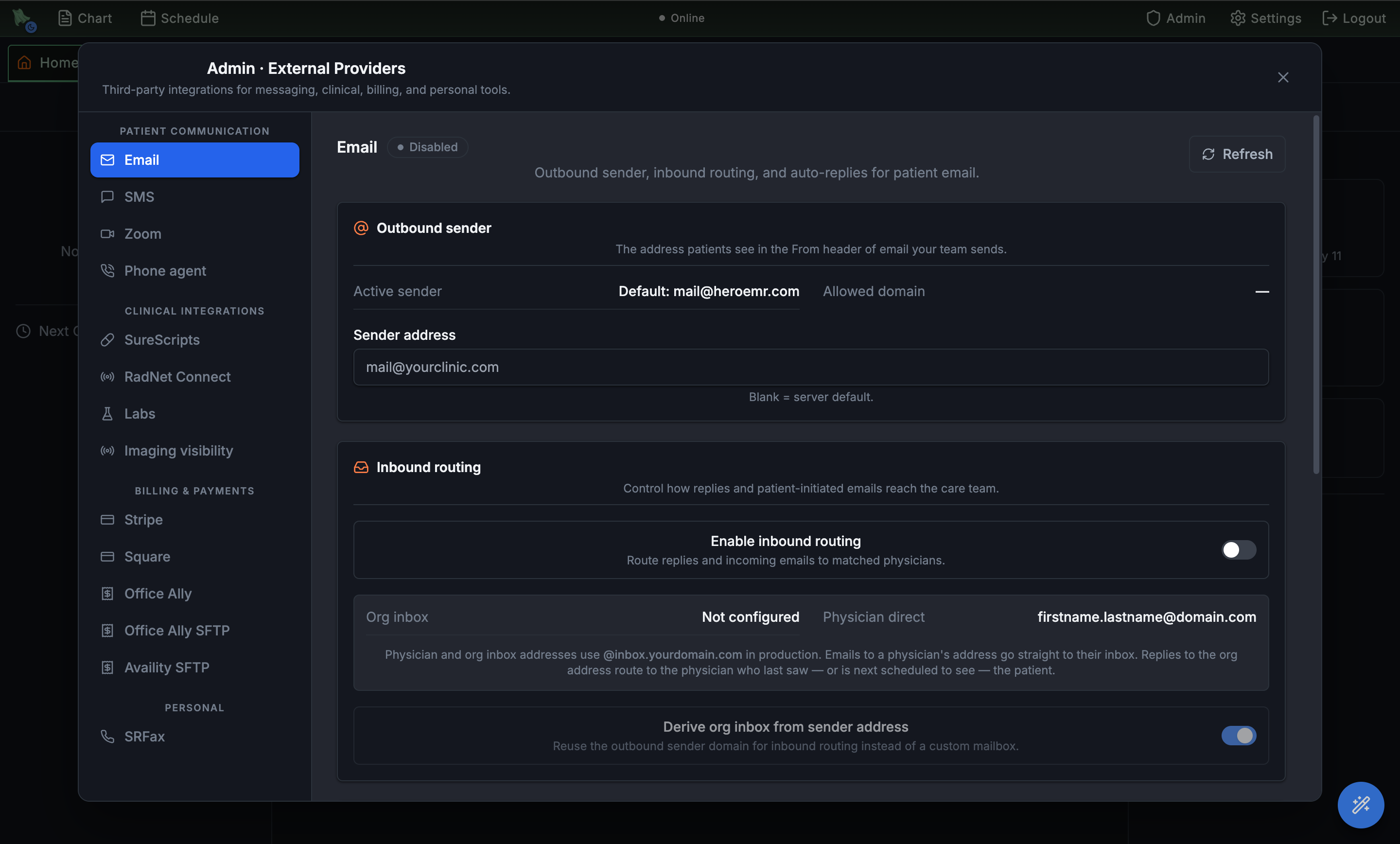Enable the inbound routing toggle
This screenshot has width=1400, height=844.
1239,549
